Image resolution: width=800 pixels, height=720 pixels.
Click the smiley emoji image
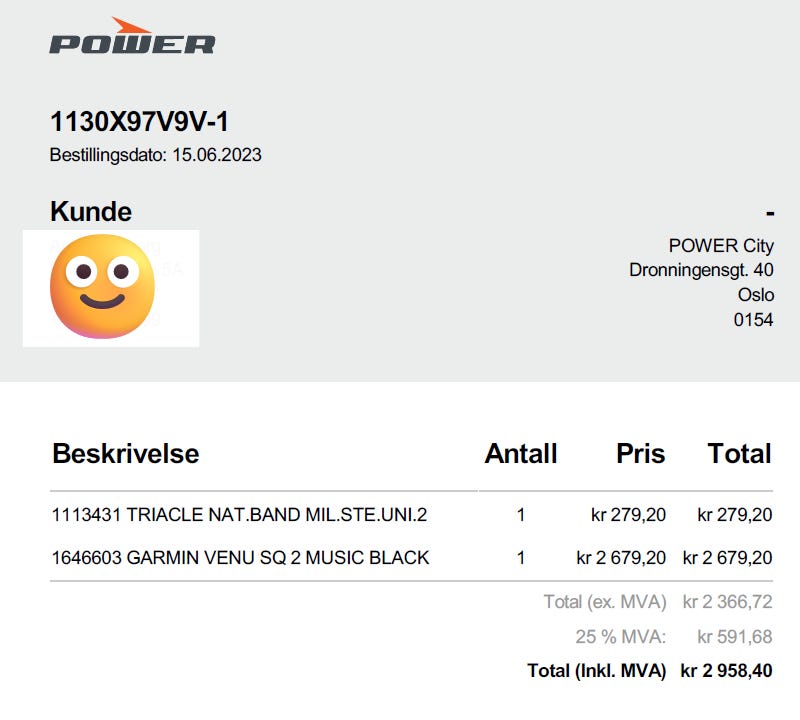(x=103, y=286)
